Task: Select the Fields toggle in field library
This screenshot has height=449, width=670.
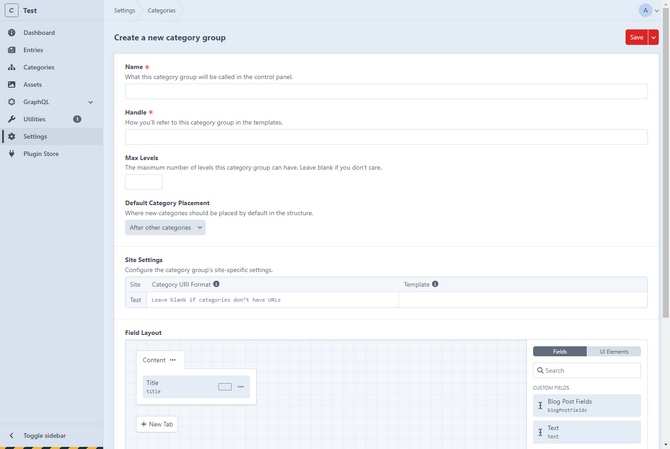Action: pos(560,351)
